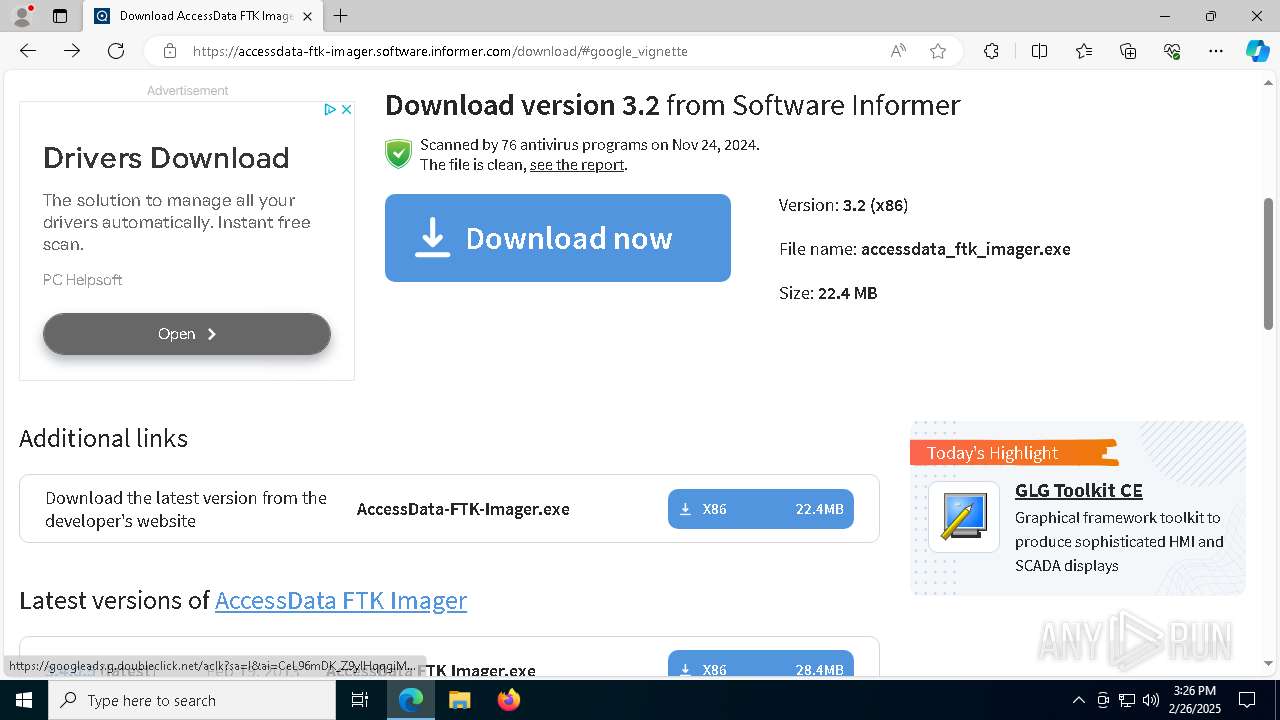Click the page vertical scrollbar thumb

coord(1268,263)
